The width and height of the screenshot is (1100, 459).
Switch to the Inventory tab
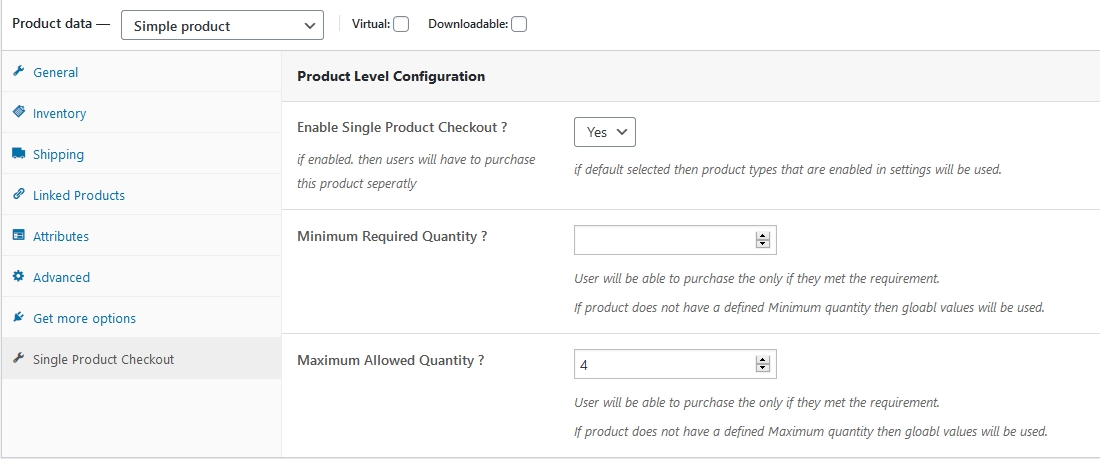pyautogui.click(x=59, y=114)
